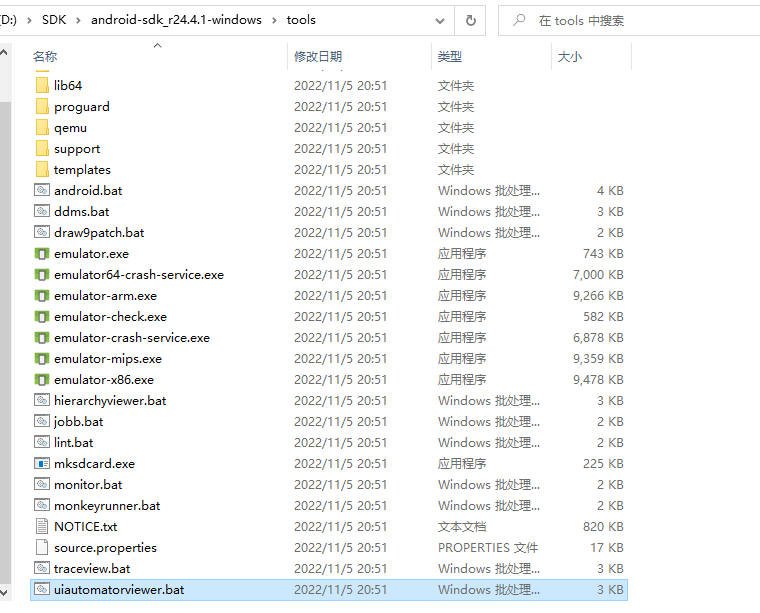Click the modified date of traceview.bat

click(340, 568)
